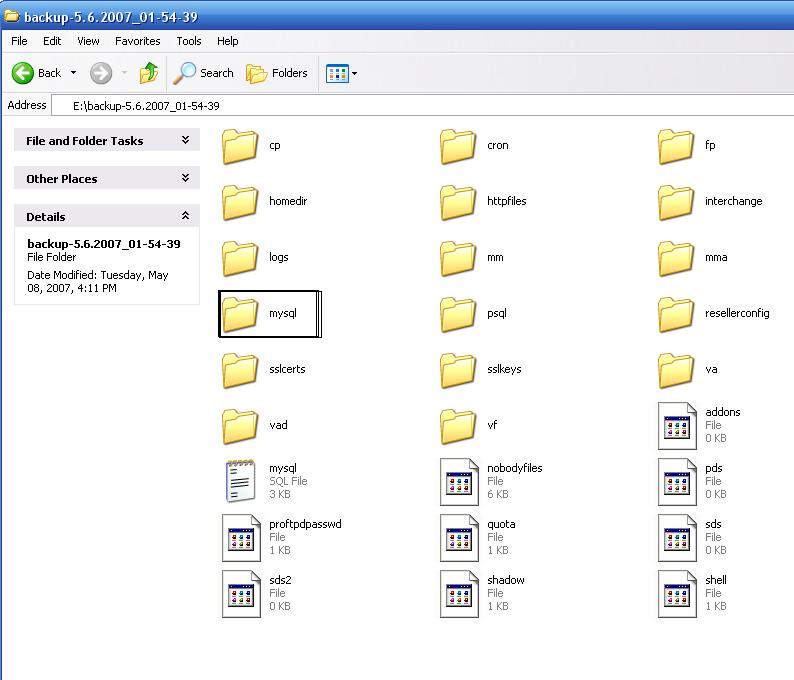
Task: Expand the Other Places panel
Action: click(x=107, y=178)
